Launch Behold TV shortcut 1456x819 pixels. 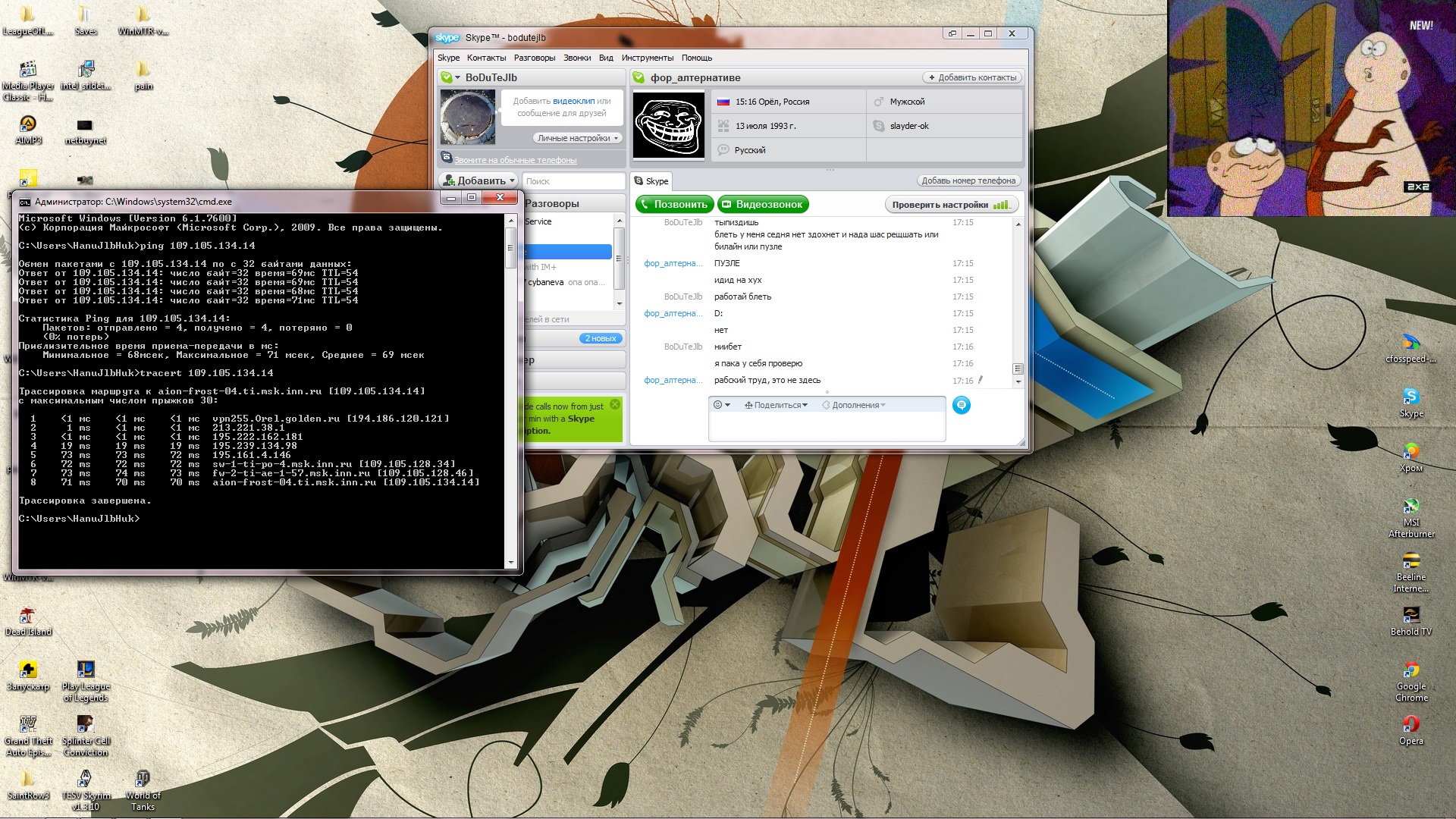click(x=1410, y=621)
